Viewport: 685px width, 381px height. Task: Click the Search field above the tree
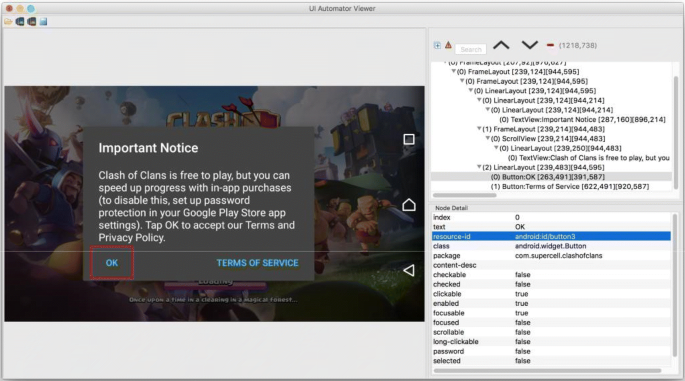coord(471,49)
